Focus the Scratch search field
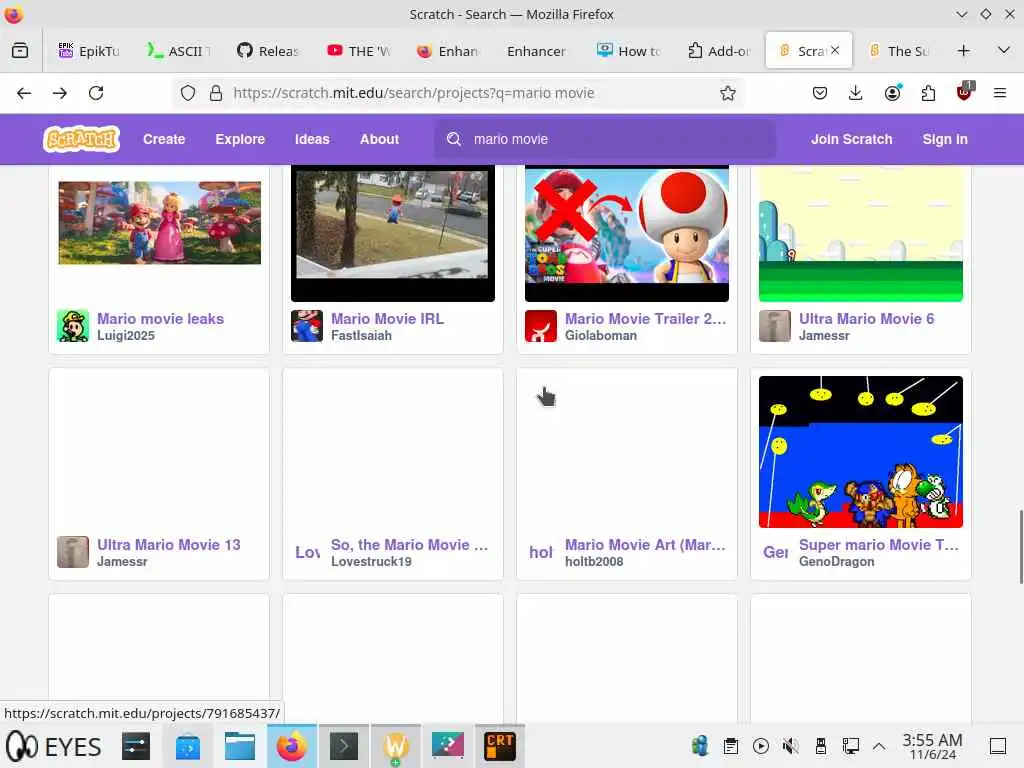 coord(605,139)
